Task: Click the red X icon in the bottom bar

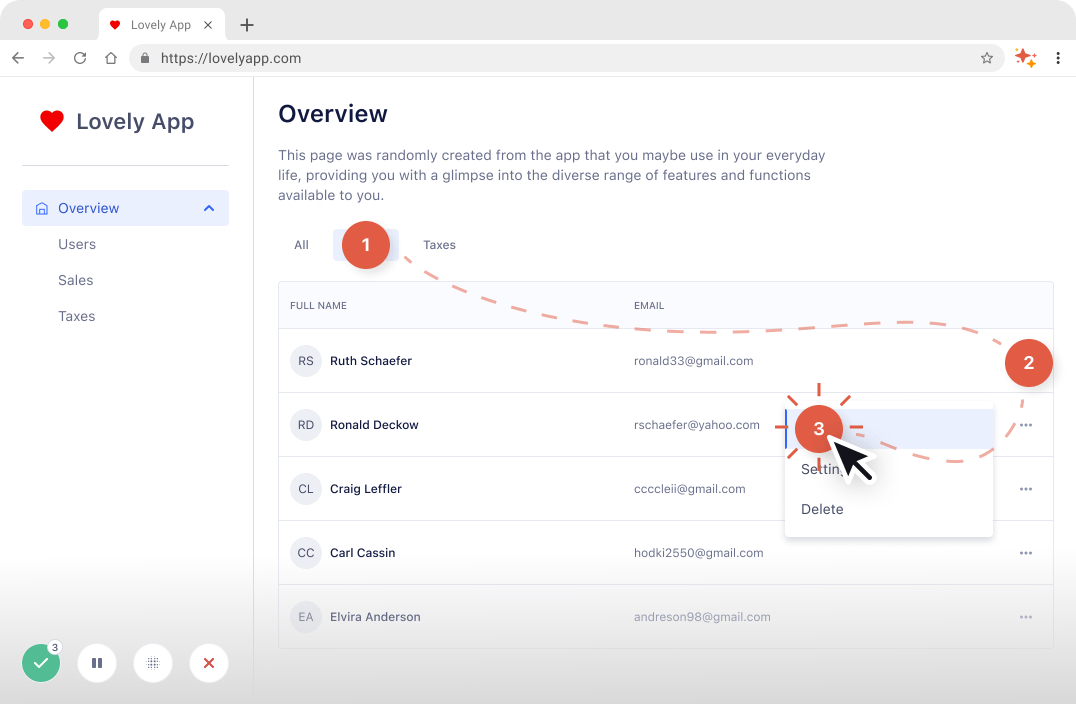Action: tap(209, 663)
